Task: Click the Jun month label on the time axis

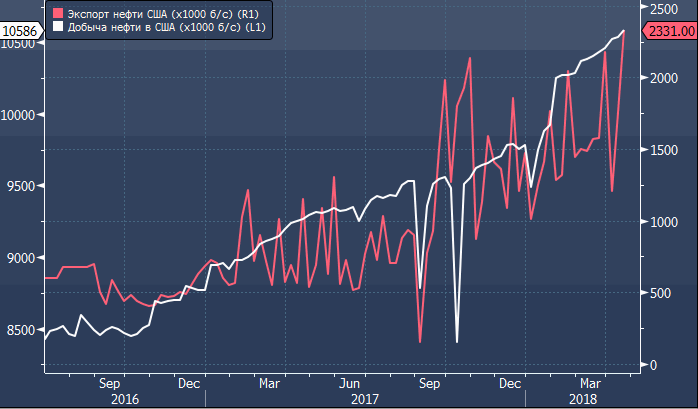Action: tap(349, 382)
